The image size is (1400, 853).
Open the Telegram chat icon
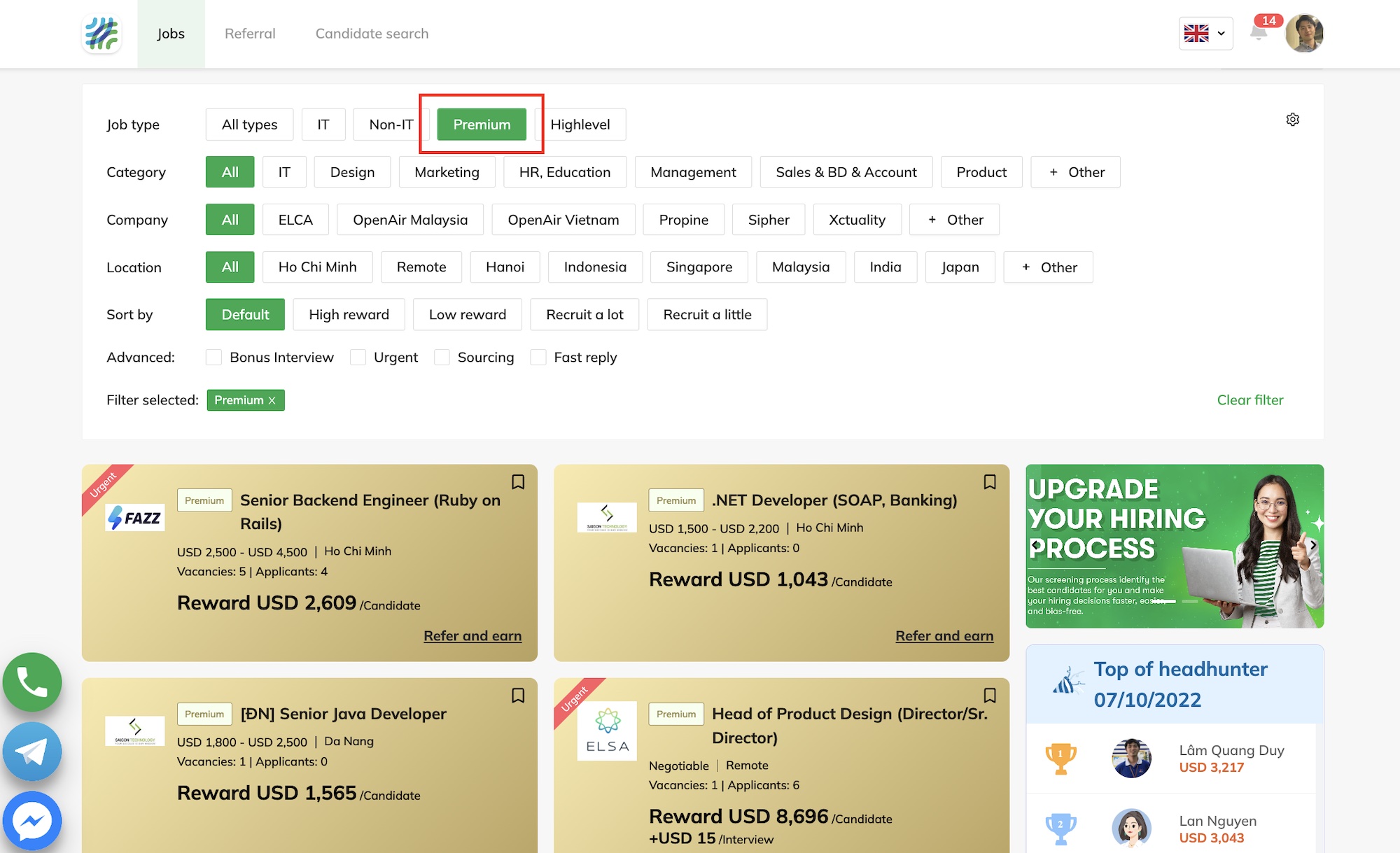coord(32,752)
